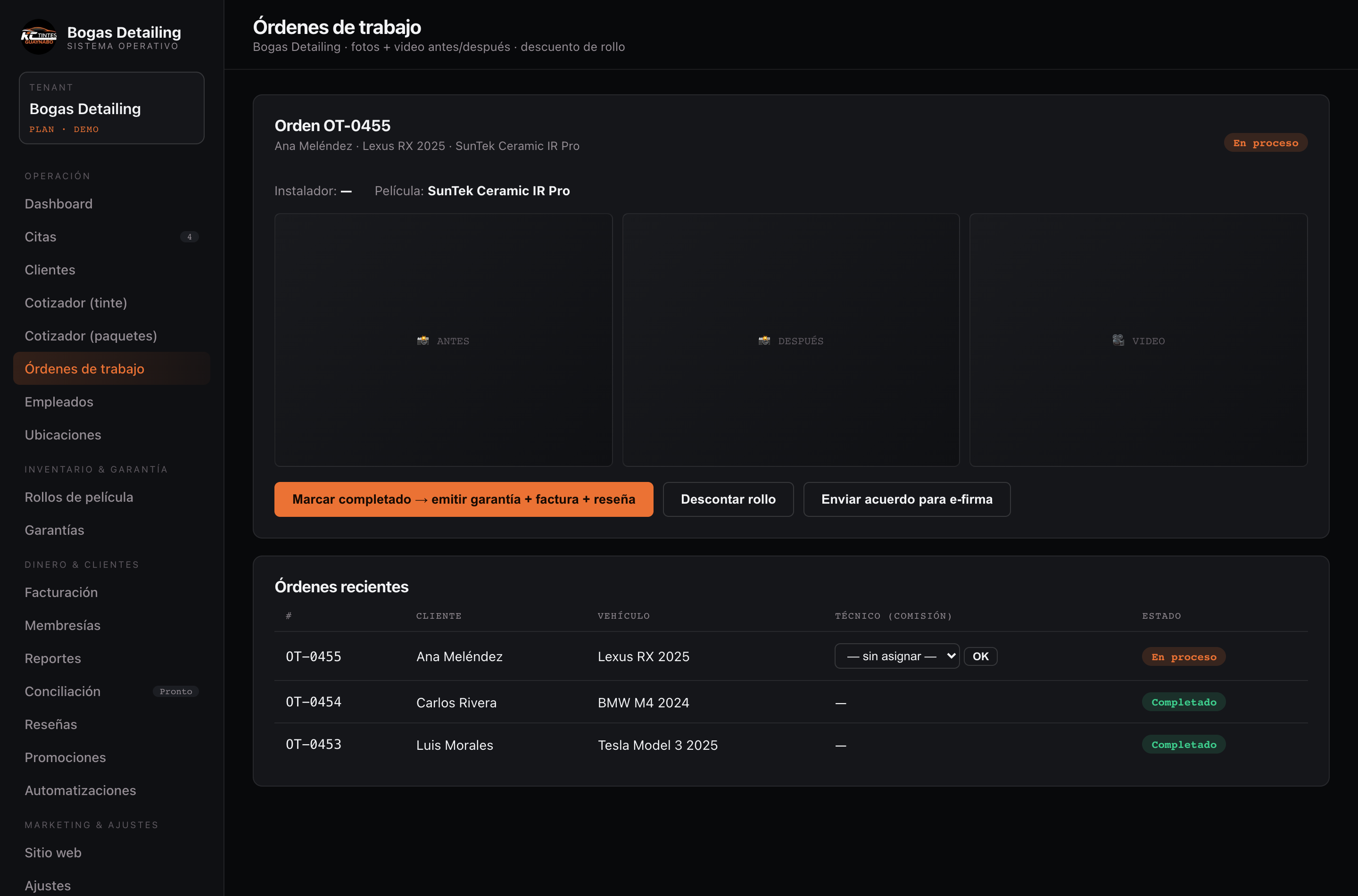The width and height of the screenshot is (1358, 896).
Task: Click client name Luis Morales
Action: pos(455,745)
